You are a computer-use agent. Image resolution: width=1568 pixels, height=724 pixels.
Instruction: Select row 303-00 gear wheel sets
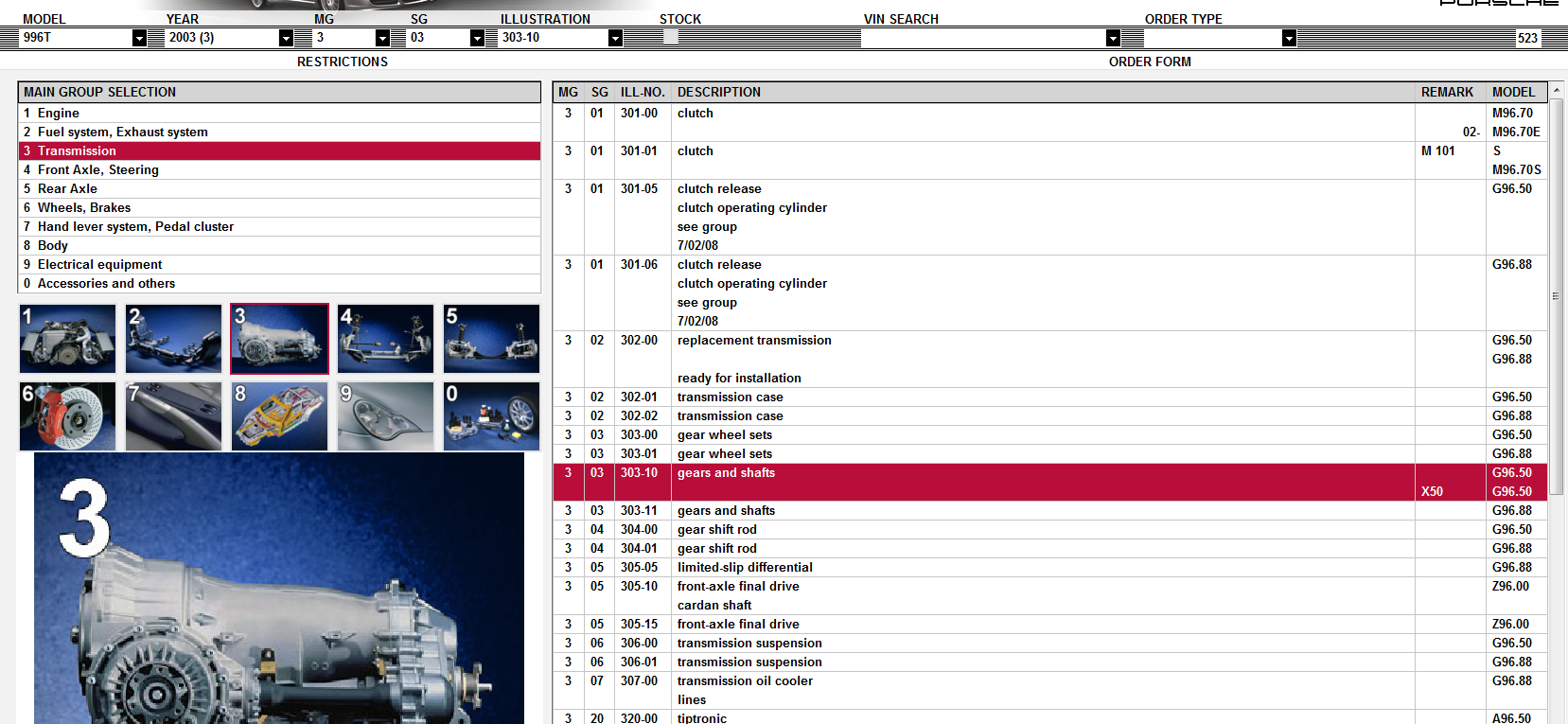click(x=1050, y=435)
